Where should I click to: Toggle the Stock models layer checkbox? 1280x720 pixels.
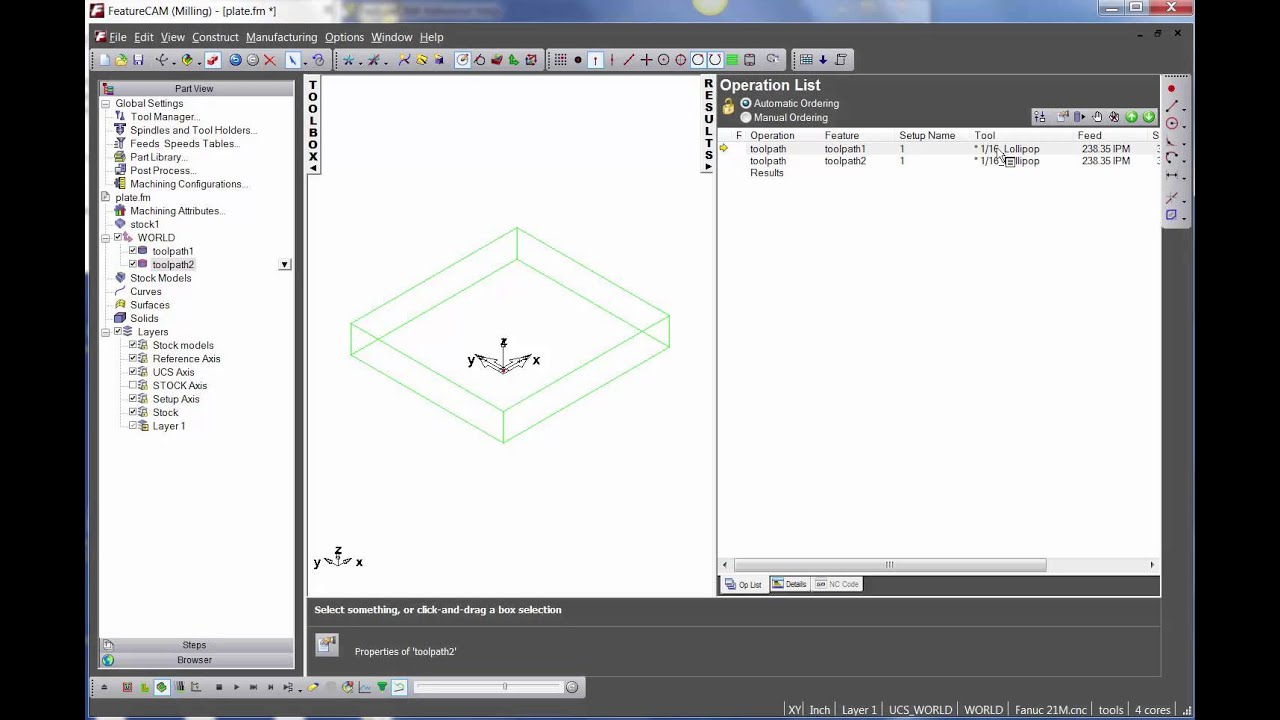tap(133, 345)
